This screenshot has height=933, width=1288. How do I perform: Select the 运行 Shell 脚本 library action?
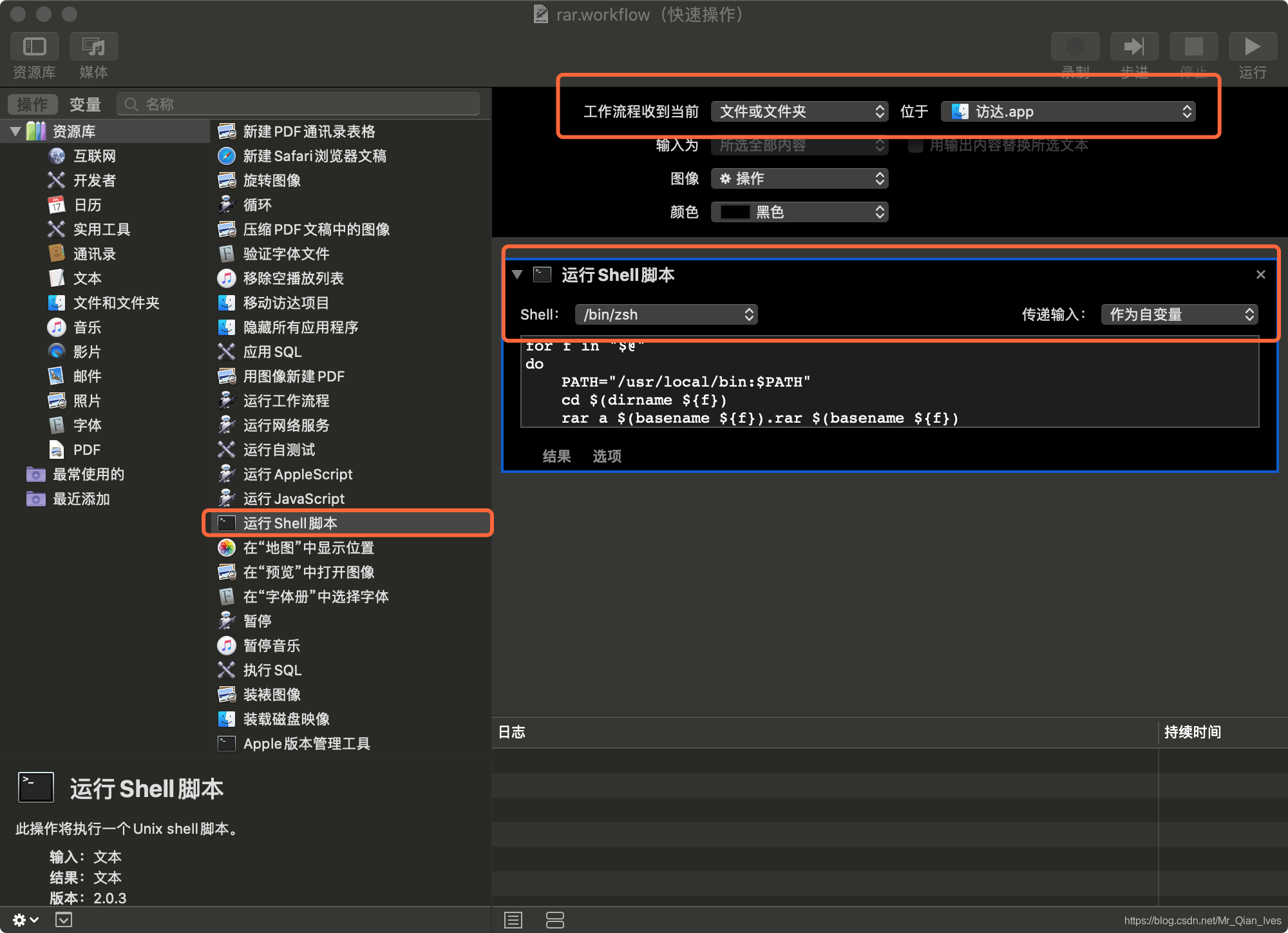(351, 523)
